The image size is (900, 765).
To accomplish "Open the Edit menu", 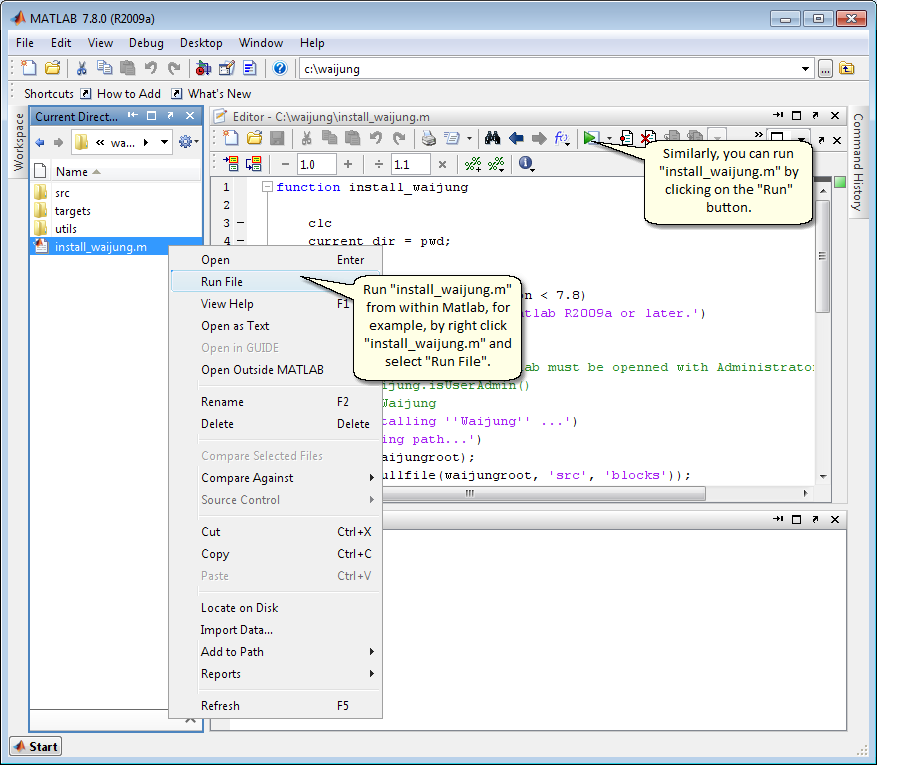I will coord(61,43).
